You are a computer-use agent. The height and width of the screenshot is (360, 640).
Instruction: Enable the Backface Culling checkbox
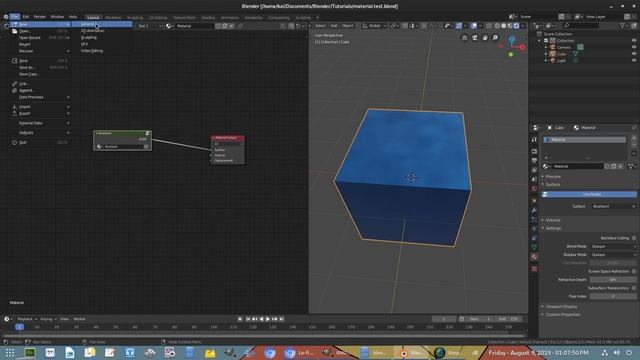[634, 238]
